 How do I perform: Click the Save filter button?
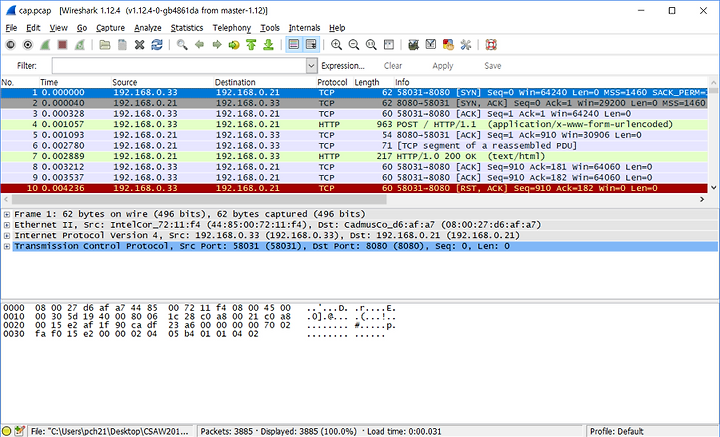(x=493, y=66)
